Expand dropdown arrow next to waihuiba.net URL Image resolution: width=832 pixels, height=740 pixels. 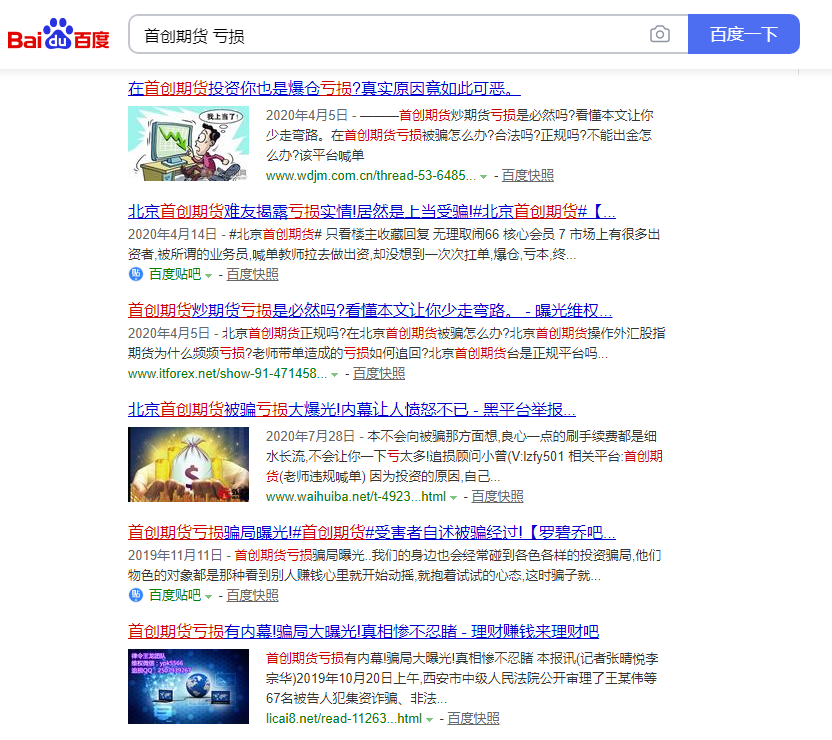tap(454, 498)
